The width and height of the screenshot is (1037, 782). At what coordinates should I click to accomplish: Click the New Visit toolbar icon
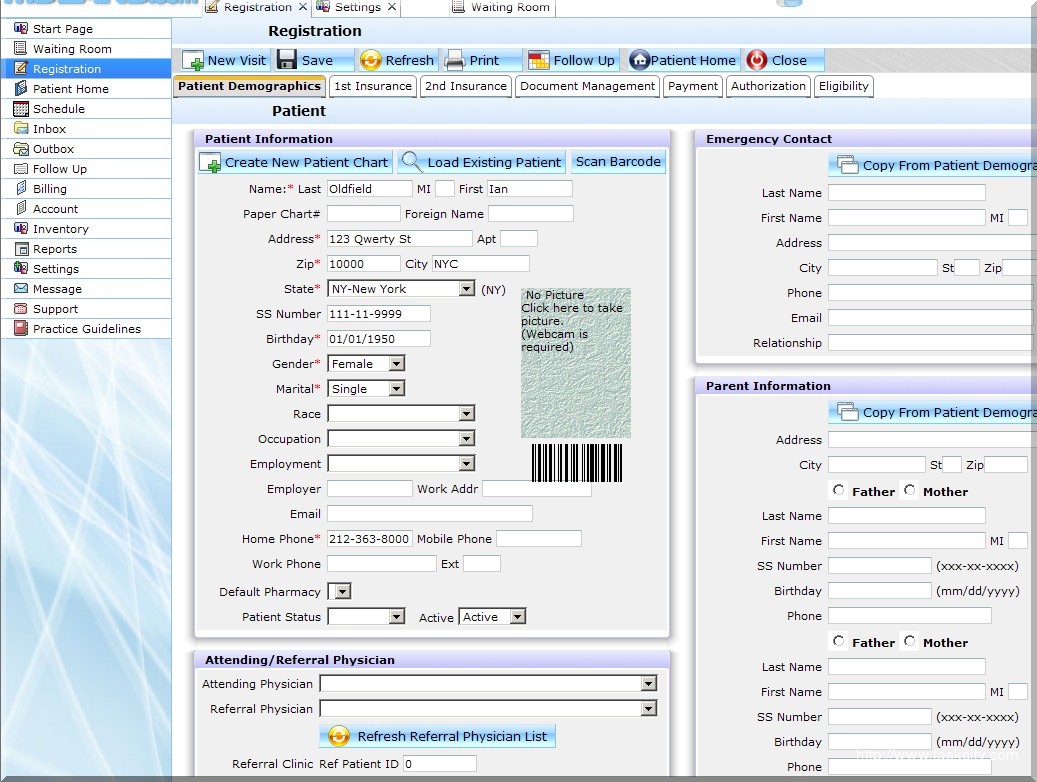(193, 60)
